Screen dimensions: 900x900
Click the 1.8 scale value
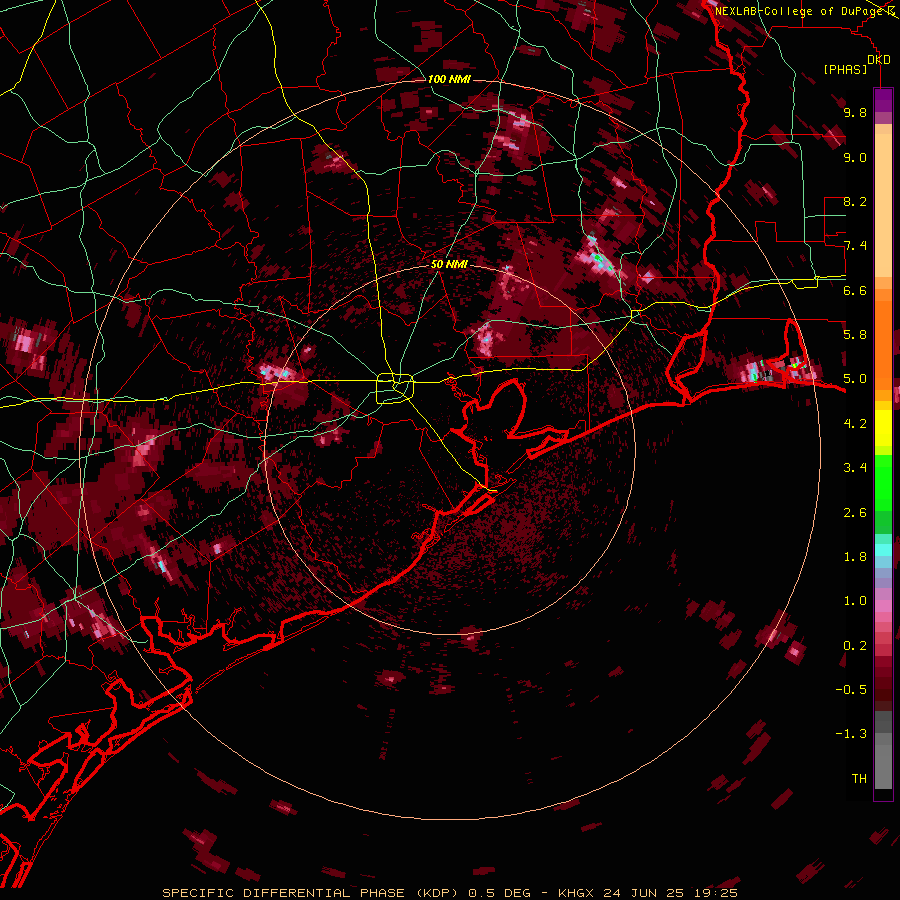[855, 557]
